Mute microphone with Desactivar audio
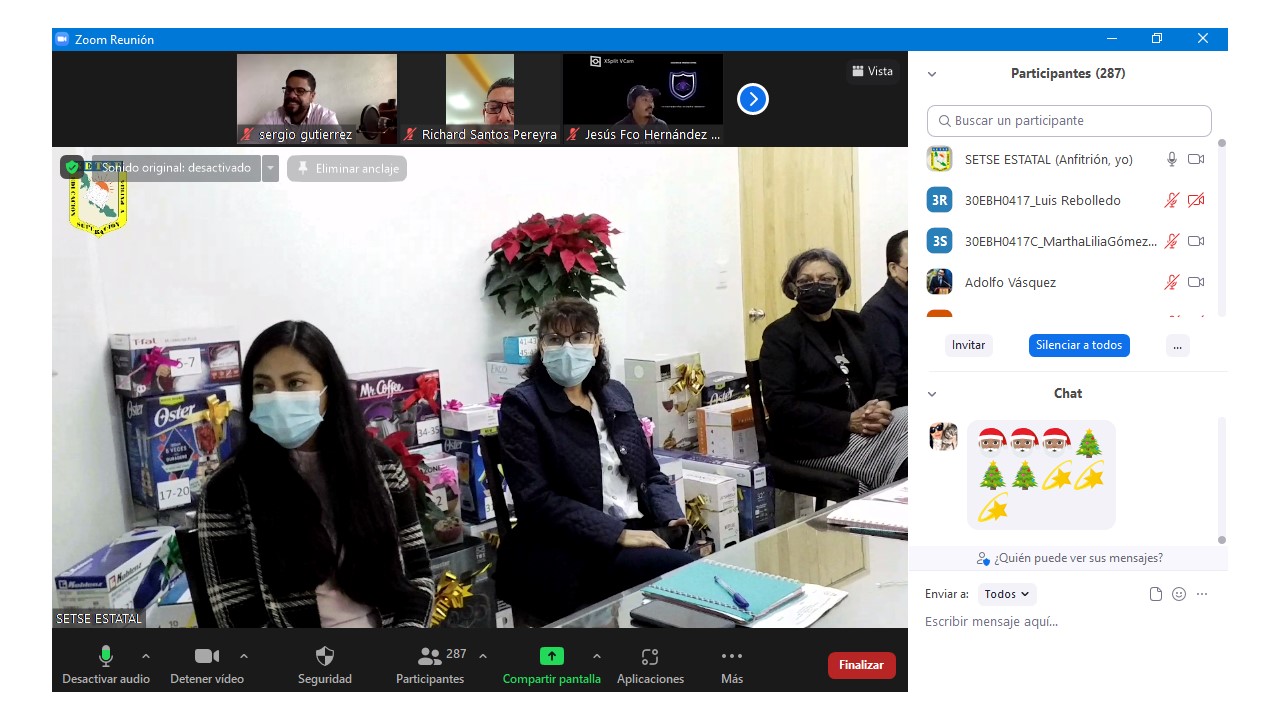 (106, 657)
